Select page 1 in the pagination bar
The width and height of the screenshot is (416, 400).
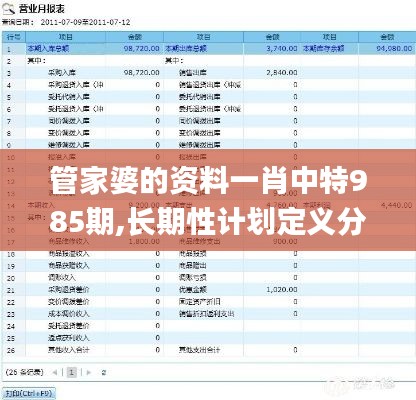[72, 372]
